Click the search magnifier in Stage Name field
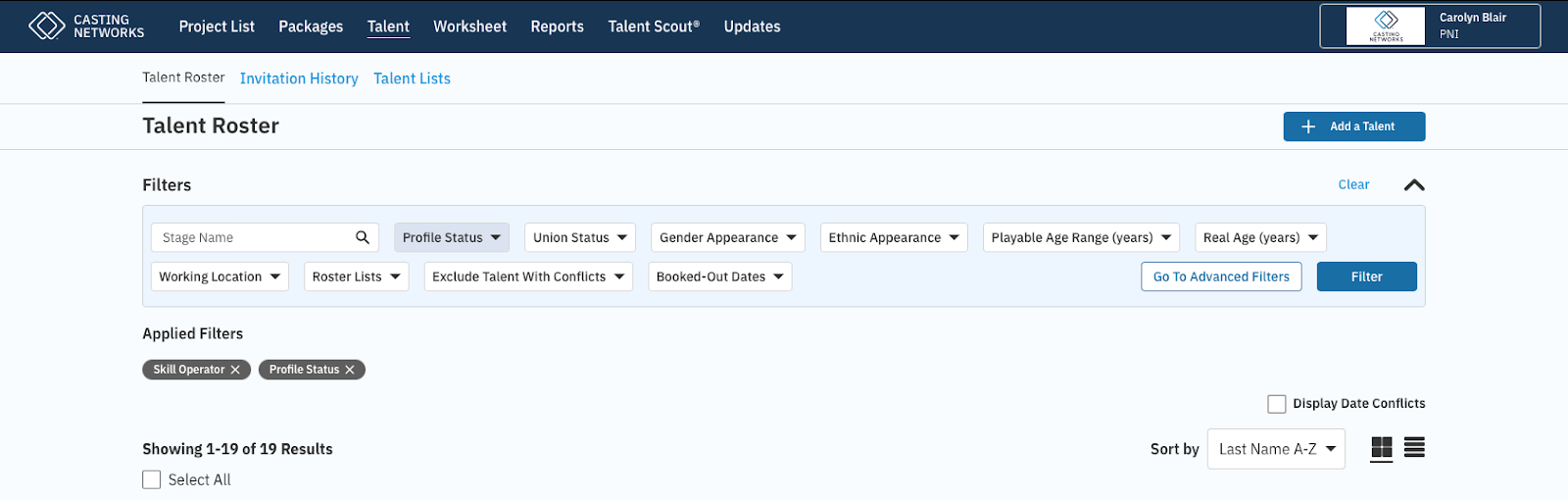 [363, 237]
